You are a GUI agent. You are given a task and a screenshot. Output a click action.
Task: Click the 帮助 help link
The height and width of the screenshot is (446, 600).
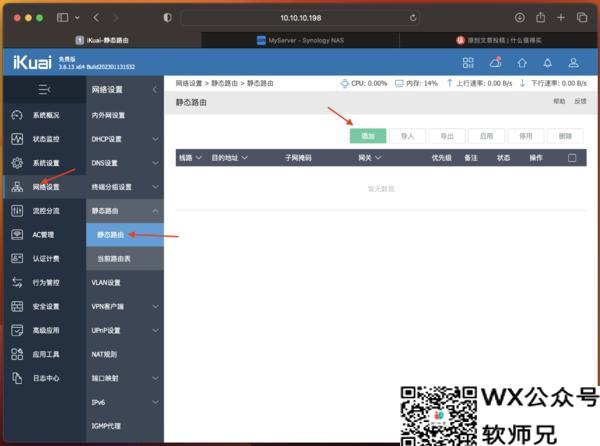click(559, 102)
